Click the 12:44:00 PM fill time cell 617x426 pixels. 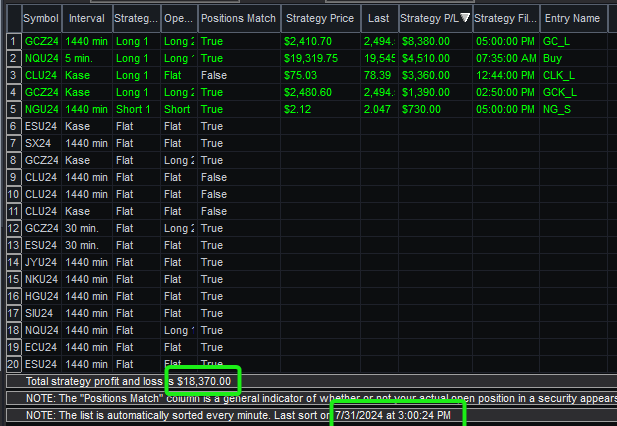[505, 76]
